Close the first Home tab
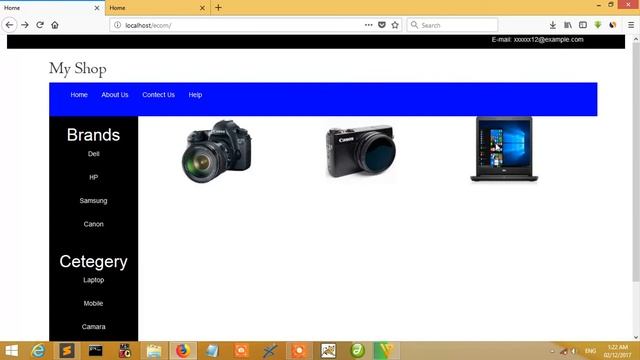Screen dimensions: 640x360 pos(97,8)
